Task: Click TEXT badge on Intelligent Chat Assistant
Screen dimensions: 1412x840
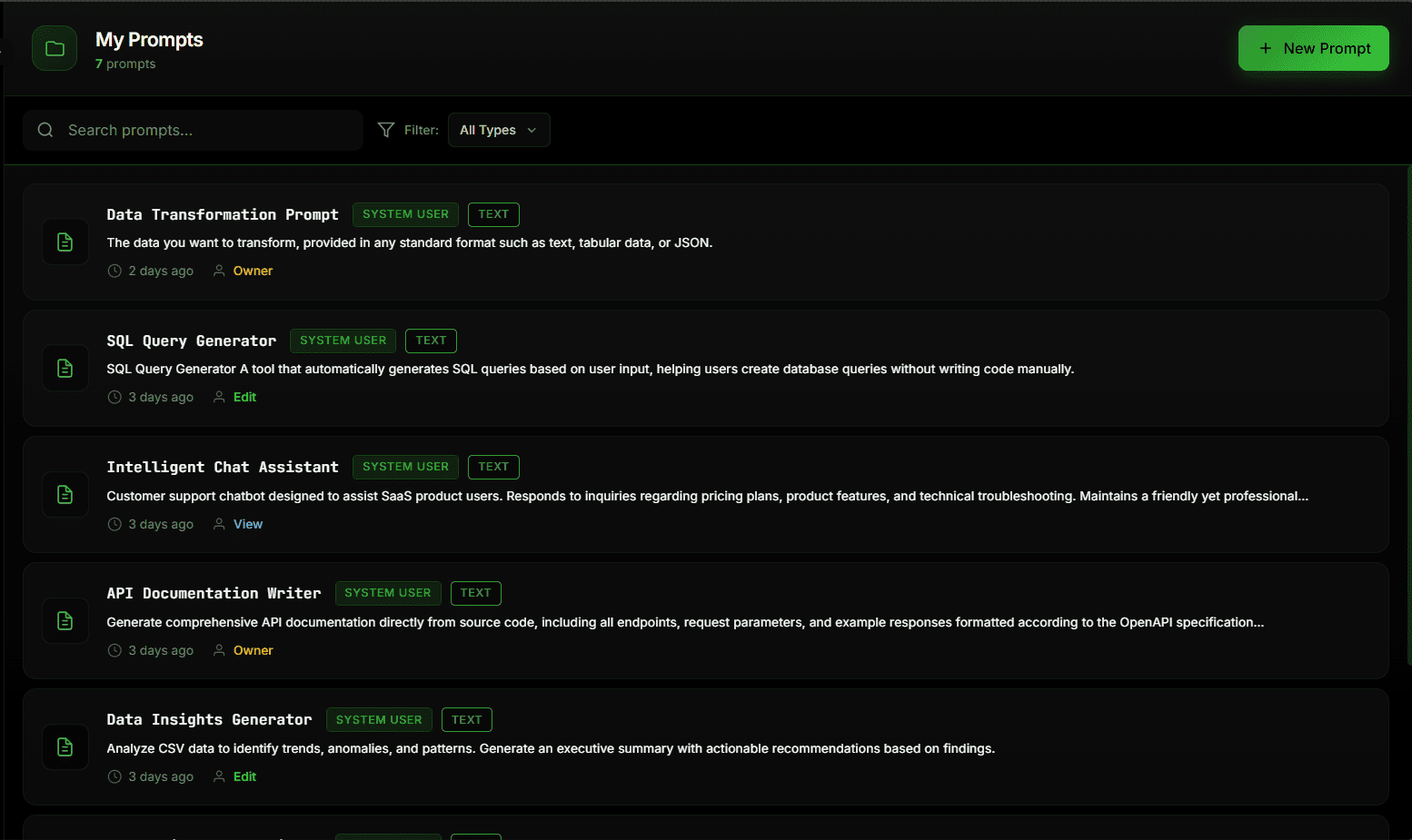Action: click(x=493, y=467)
